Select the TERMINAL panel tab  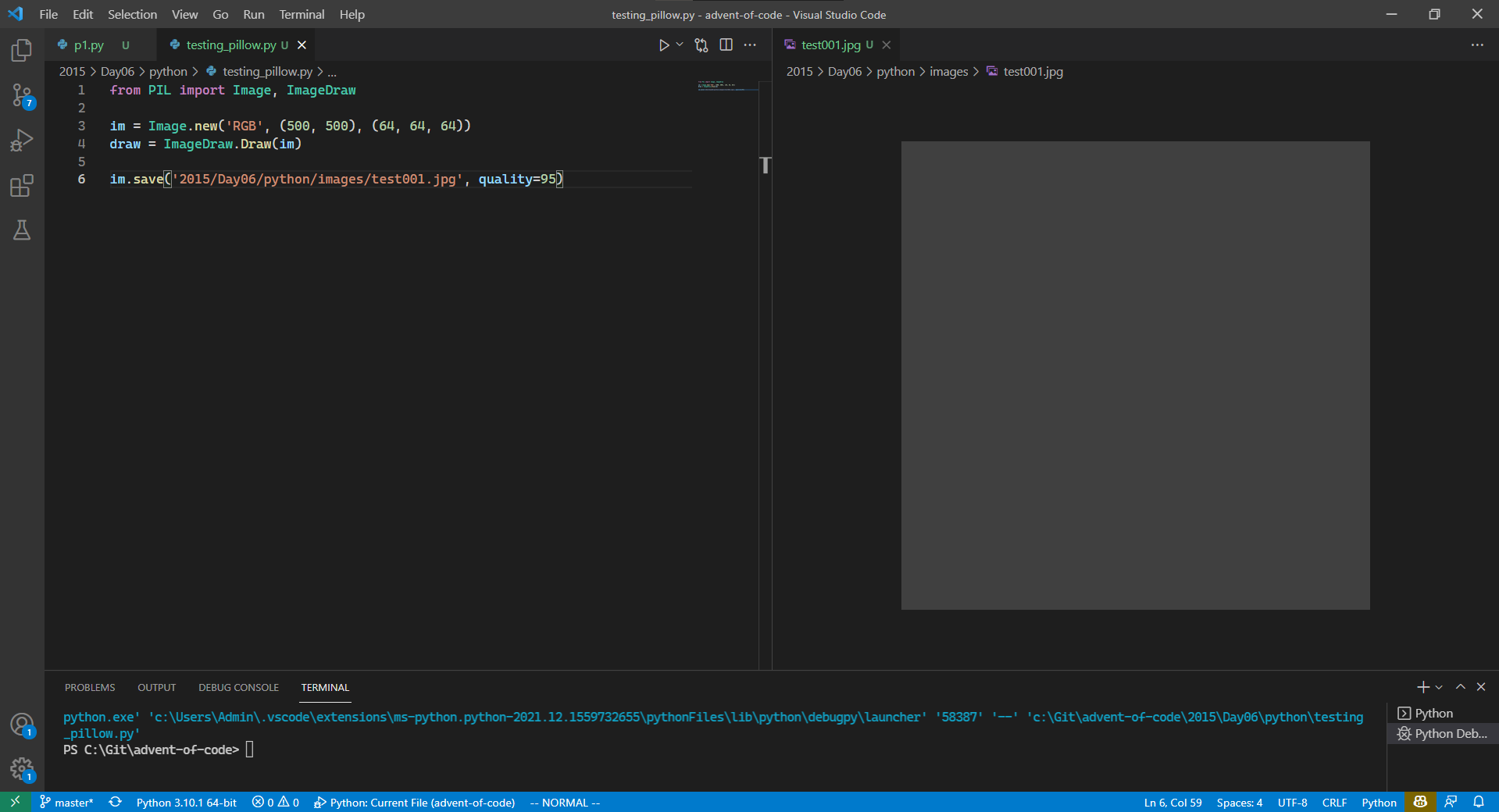(325, 688)
